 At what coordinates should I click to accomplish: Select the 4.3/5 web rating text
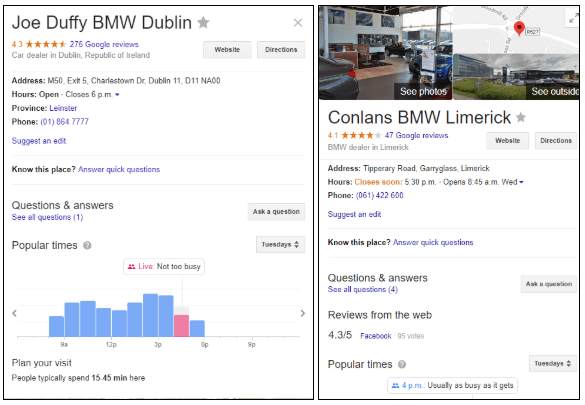click(340, 335)
